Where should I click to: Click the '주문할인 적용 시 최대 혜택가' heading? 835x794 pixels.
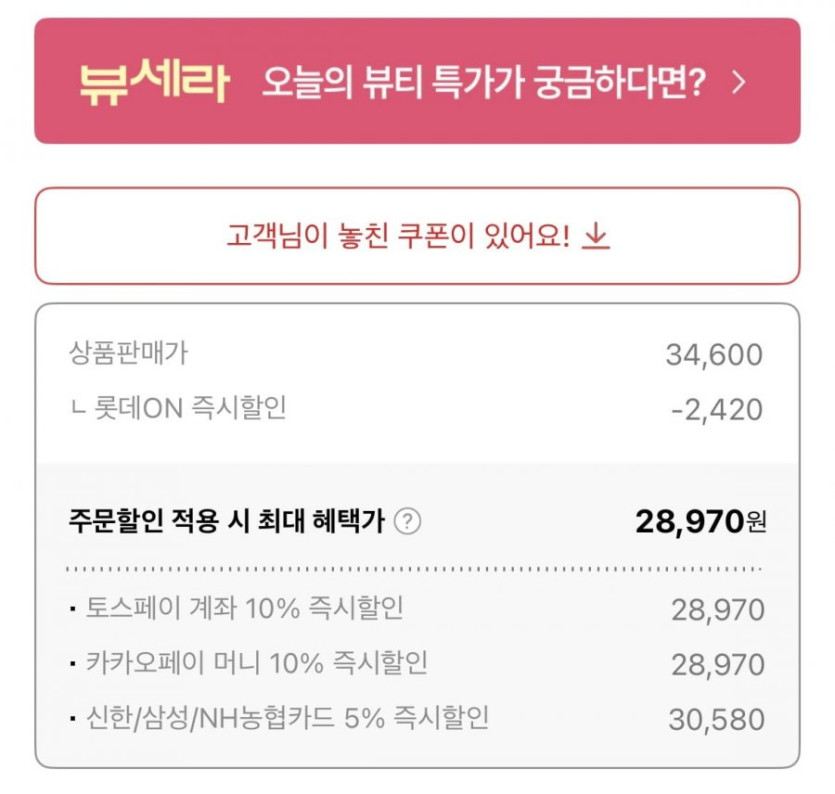tap(226, 521)
